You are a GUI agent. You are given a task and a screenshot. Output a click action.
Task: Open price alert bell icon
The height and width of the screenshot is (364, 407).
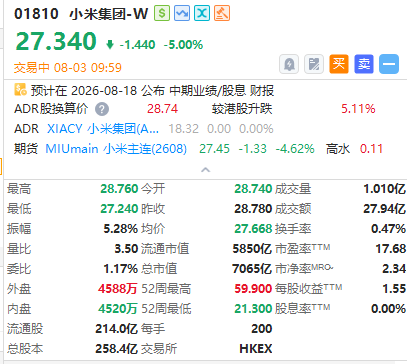(x=289, y=64)
